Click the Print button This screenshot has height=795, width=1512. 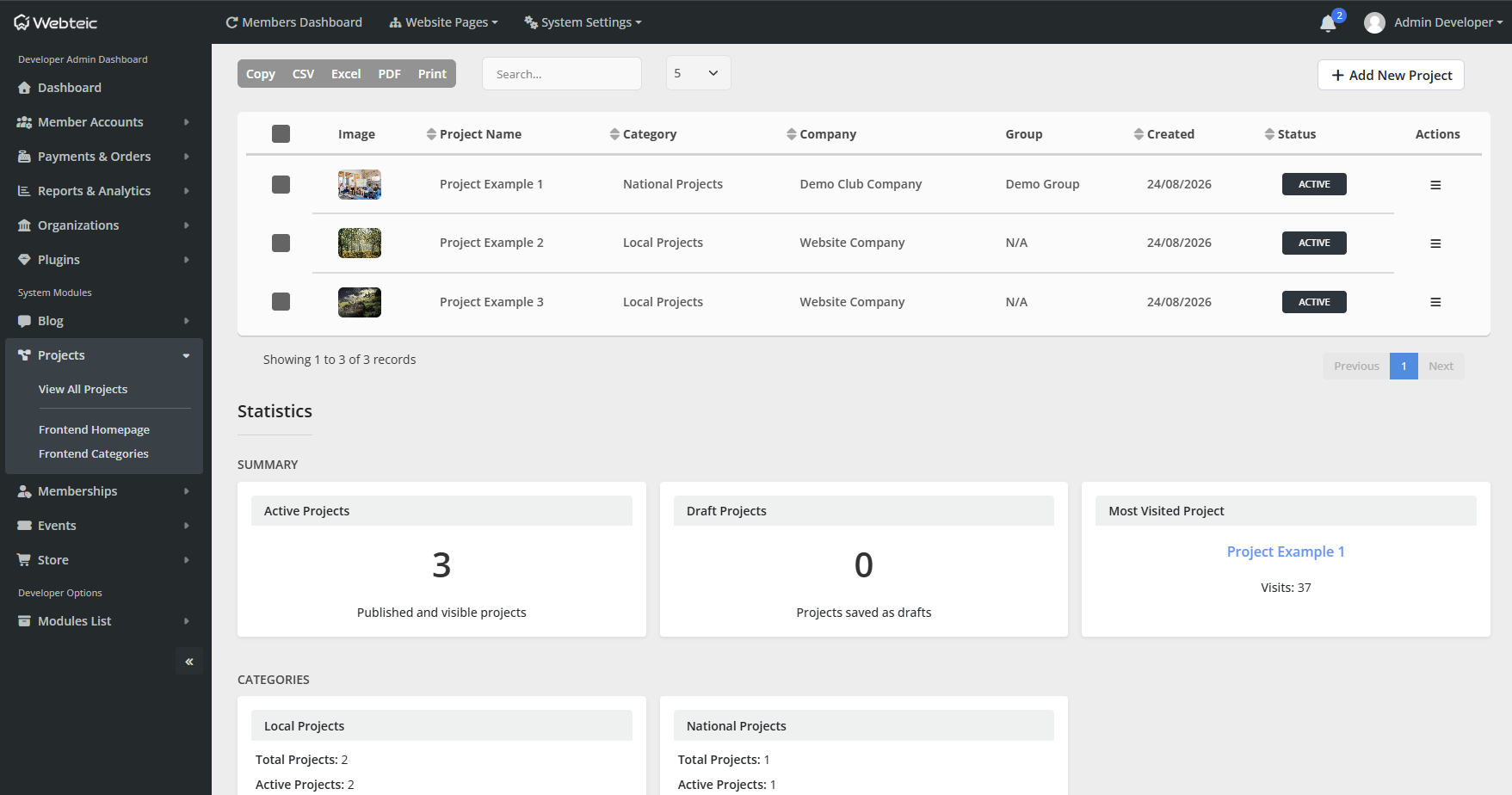(432, 74)
